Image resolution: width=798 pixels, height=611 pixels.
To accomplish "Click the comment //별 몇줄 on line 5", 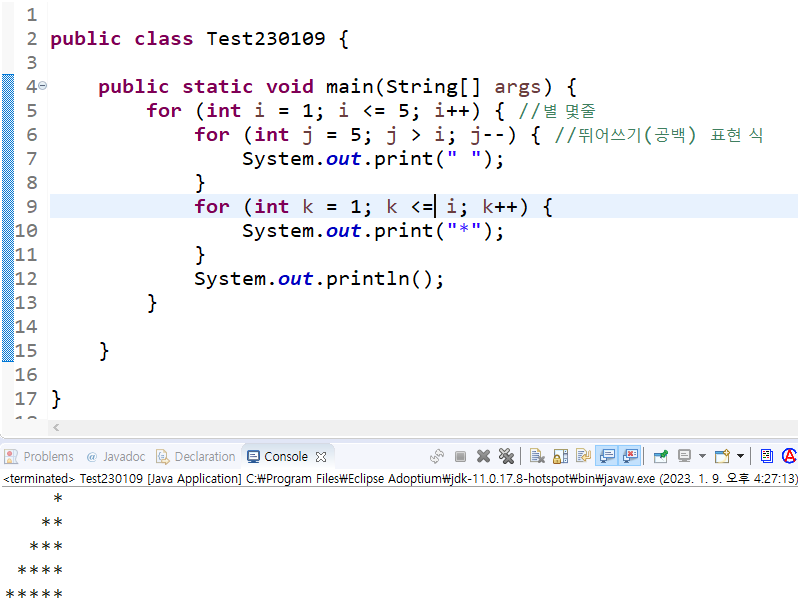I will pos(557,111).
